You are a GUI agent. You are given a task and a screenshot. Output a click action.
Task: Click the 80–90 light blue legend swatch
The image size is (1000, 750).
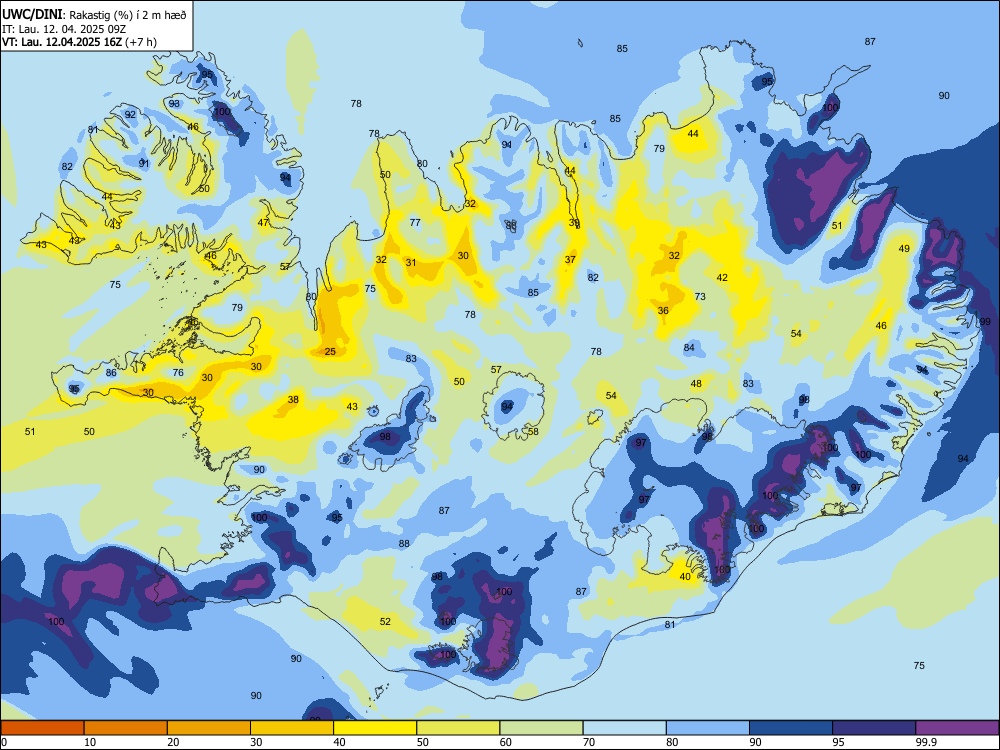(x=707, y=728)
